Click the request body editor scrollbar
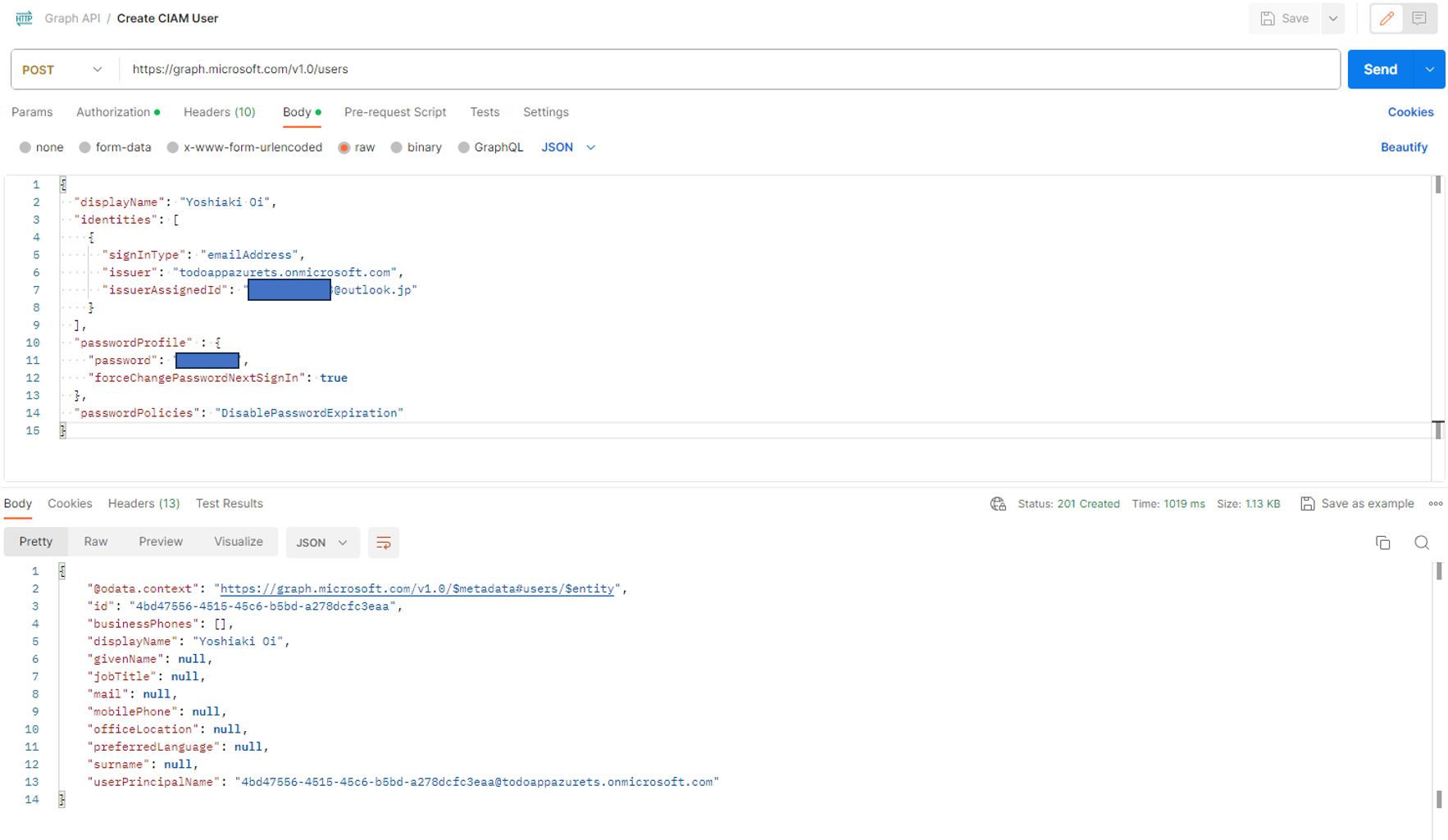Image resolution: width=1448 pixels, height=840 pixels. 1438,185
